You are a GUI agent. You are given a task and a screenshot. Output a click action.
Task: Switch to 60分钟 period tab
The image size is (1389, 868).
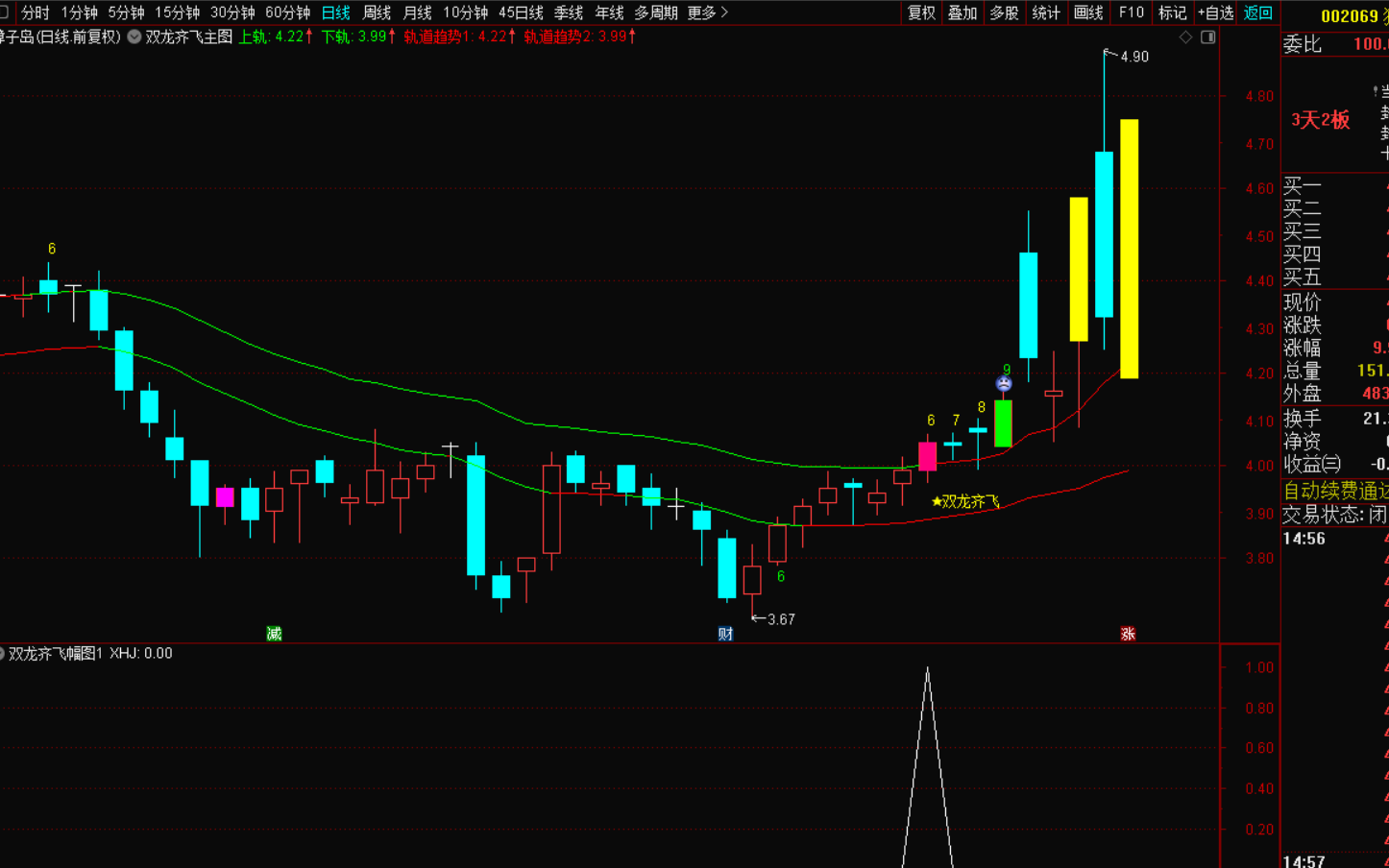click(x=287, y=12)
